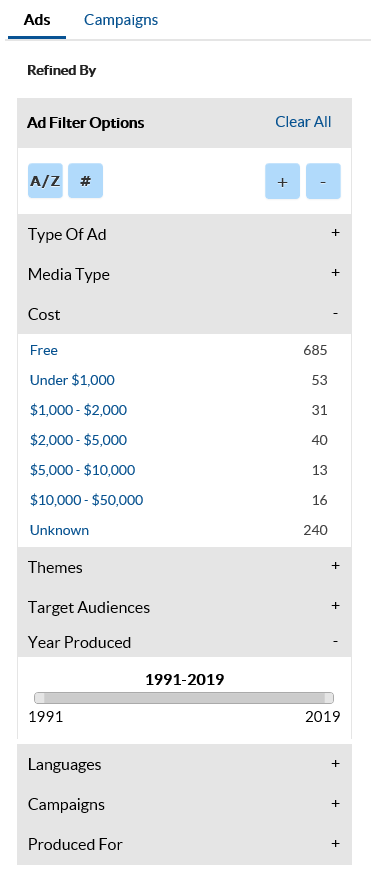Filter by Free cost ads

[x=44, y=350]
